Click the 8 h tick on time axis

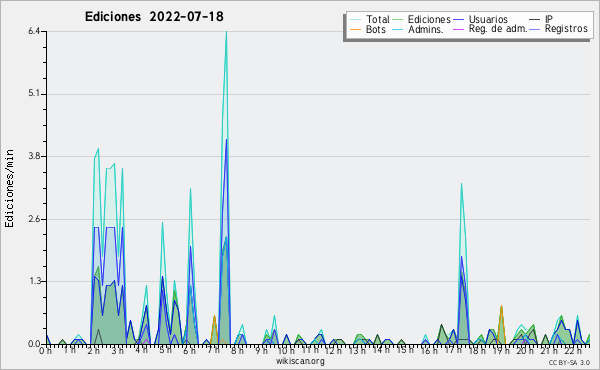pyautogui.click(x=237, y=351)
